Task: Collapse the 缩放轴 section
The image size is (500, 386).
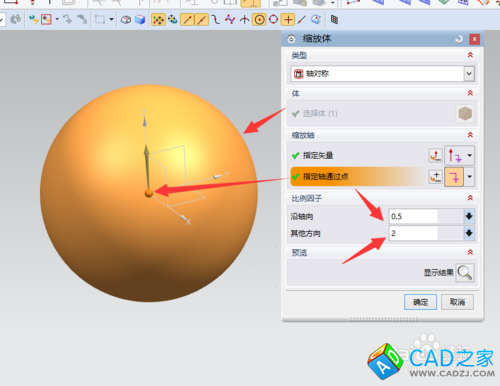Action: click(470, 135)
